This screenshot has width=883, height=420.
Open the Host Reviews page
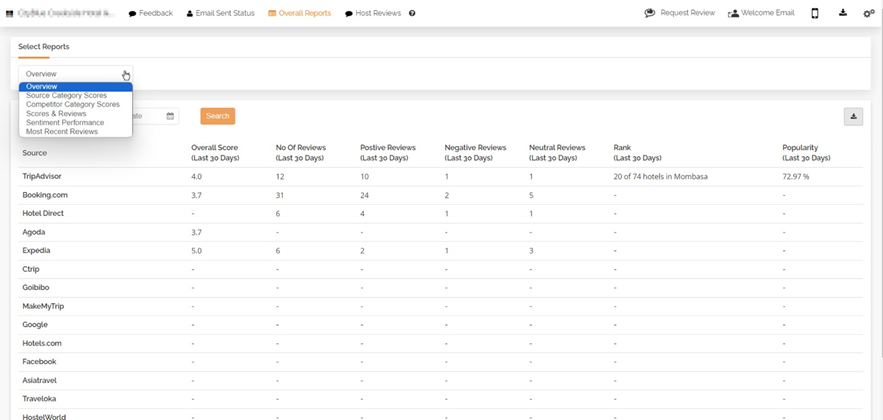coord(372,14)
